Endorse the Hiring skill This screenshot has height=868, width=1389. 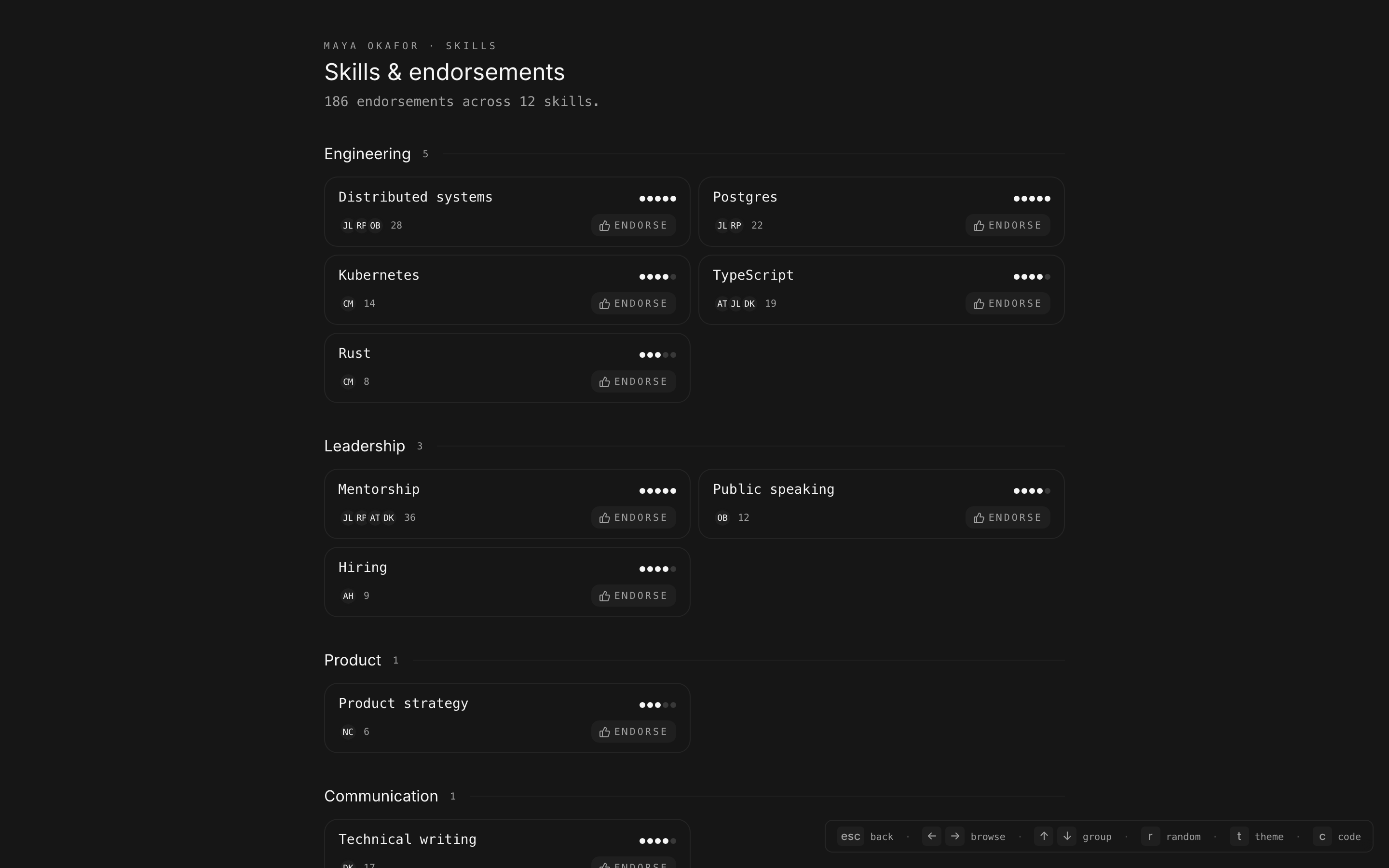point(633,596)
